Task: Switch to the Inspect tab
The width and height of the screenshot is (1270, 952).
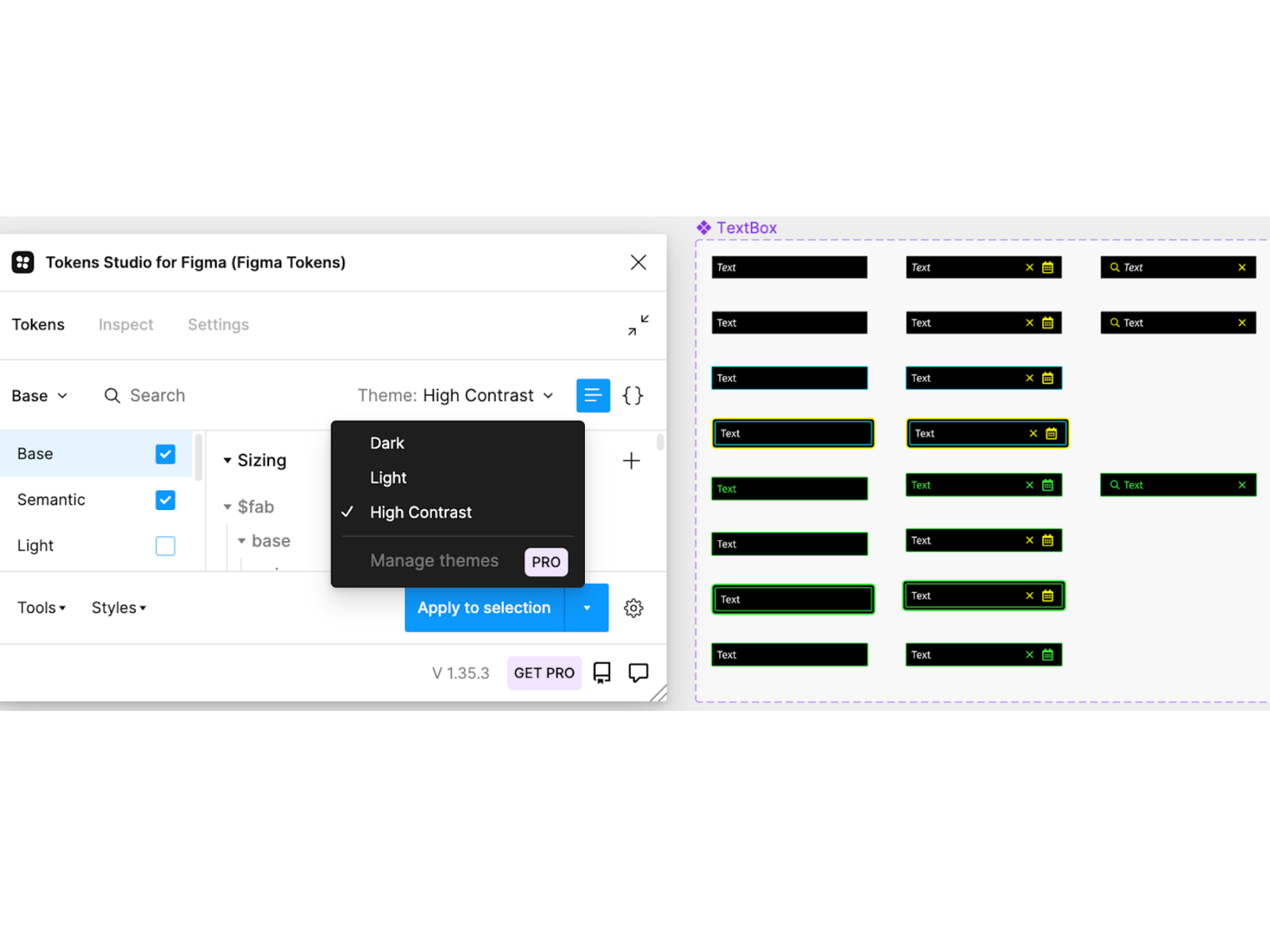Action: click(x=126, y=325)
